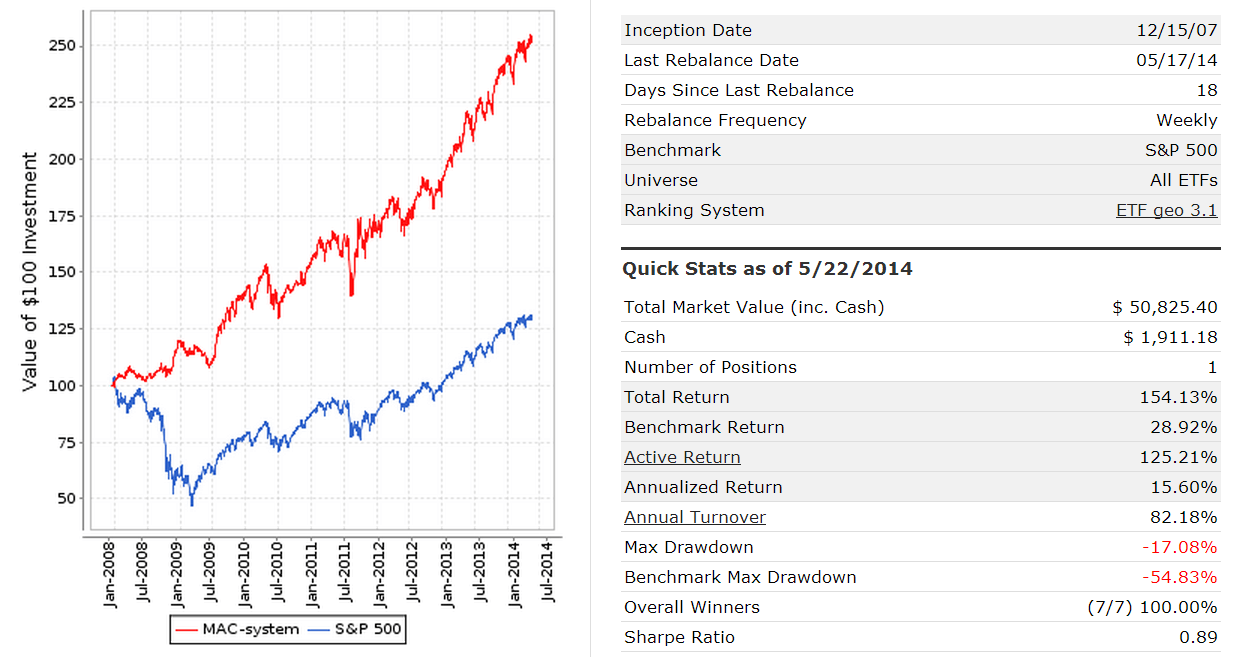Open the Active Return definition link
The width and height of the screenshot is (1234, 657).
tap(682, 457)
